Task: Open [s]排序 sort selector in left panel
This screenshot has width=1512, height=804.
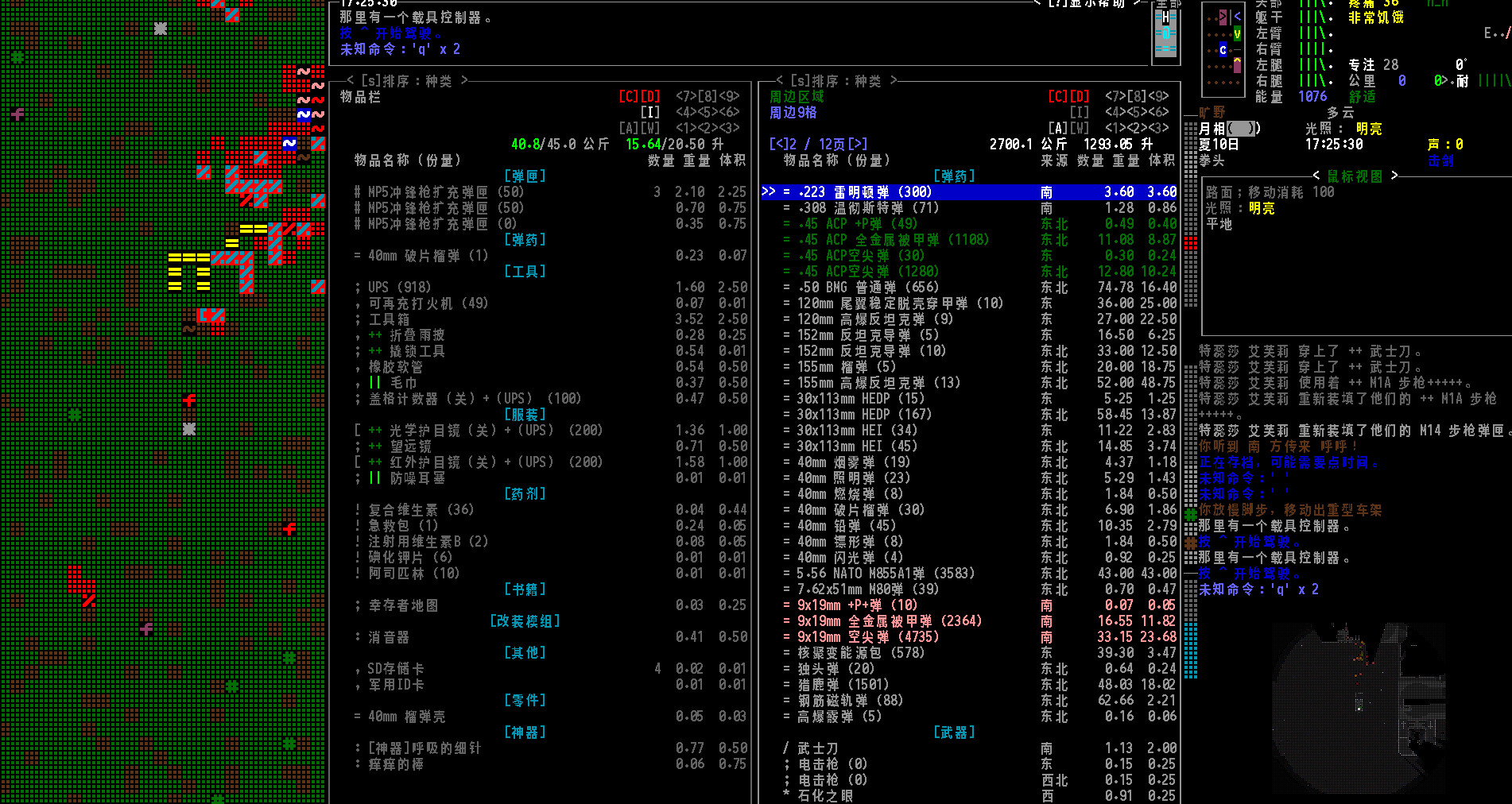Action: pyautogui.click(x=409, y=81)
